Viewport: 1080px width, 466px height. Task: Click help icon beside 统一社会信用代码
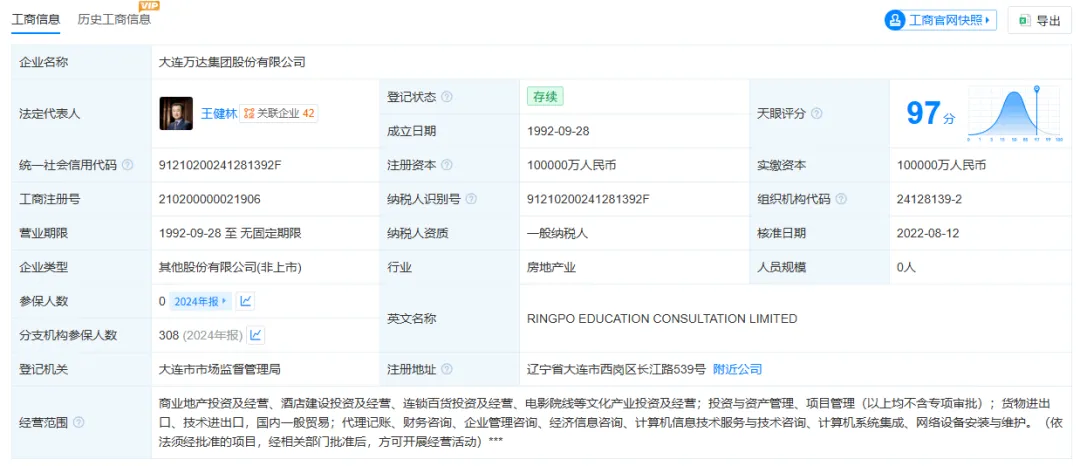[x=127, y=165]
